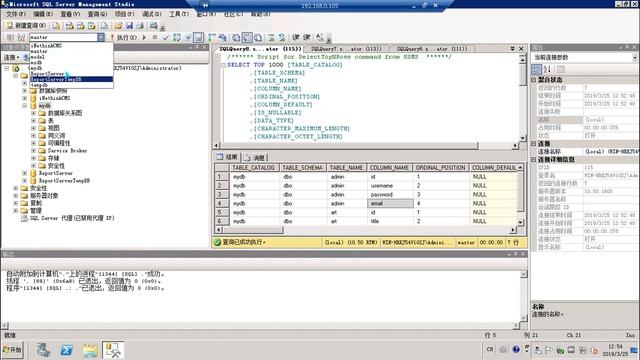Collapse the 连接详细信息 section in Properties
Viewport: 640px width, 360px height.
pos(533,160)
